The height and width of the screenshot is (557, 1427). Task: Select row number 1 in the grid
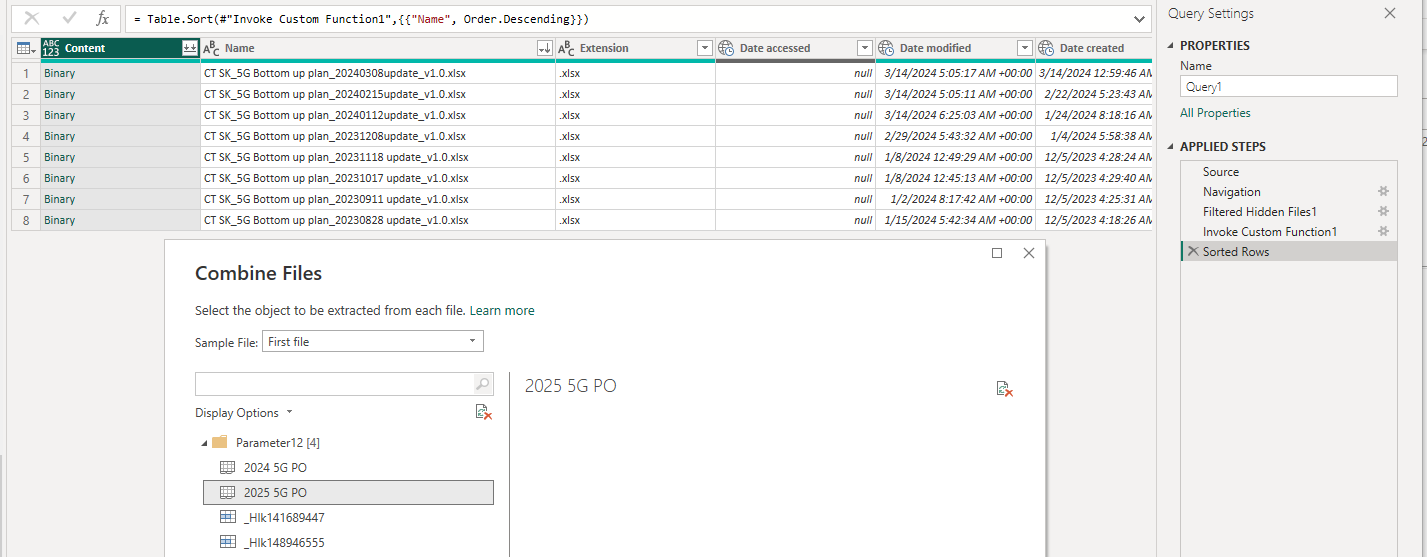tap(26, 73)
